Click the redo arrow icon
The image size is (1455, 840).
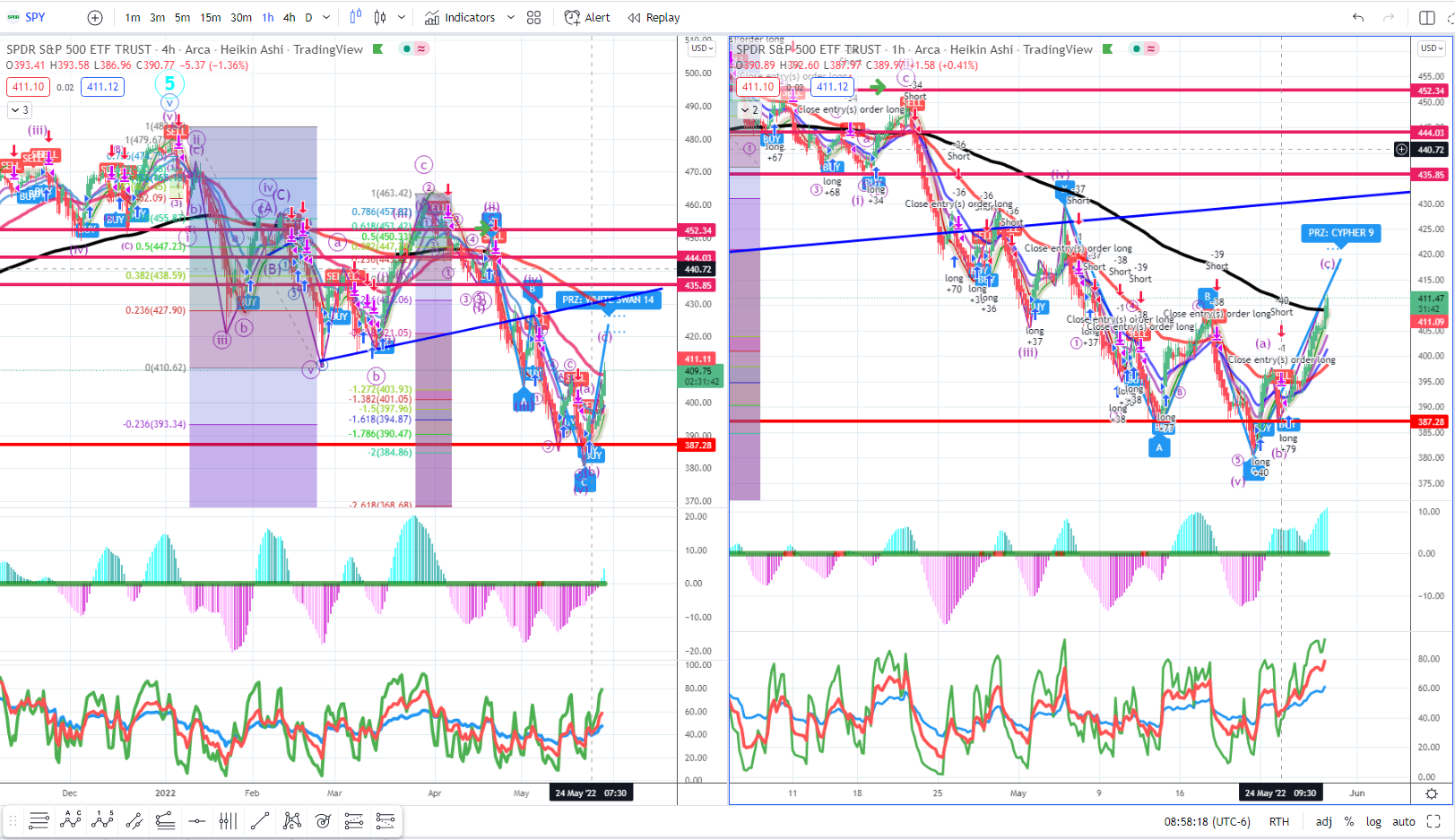click(x=1389, y=17)
